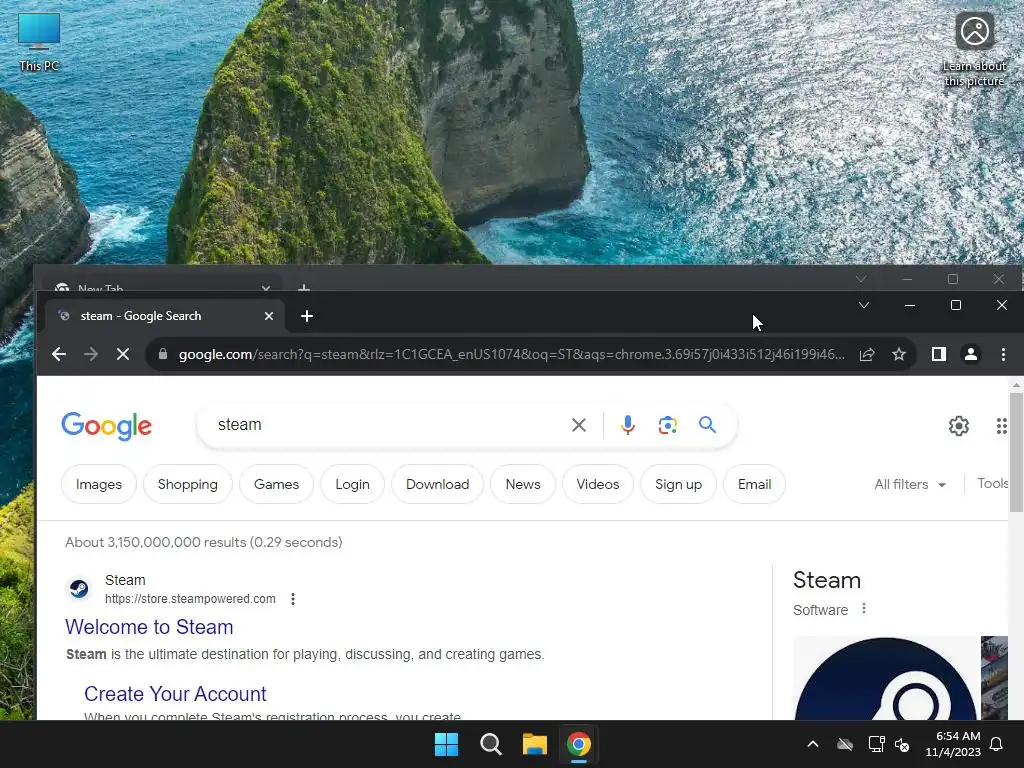Viewport: 1024px width, 768px height.
Task: Click the OneDrive cloud tray icon
Action: point(845,744)
